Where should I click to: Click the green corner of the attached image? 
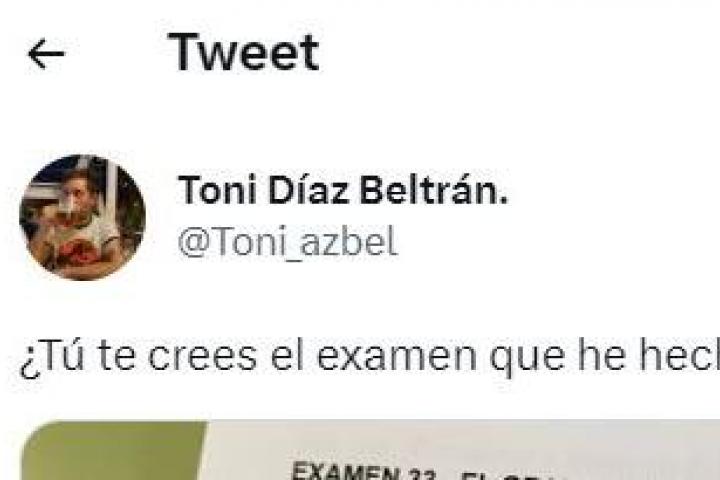click(115, 451)
